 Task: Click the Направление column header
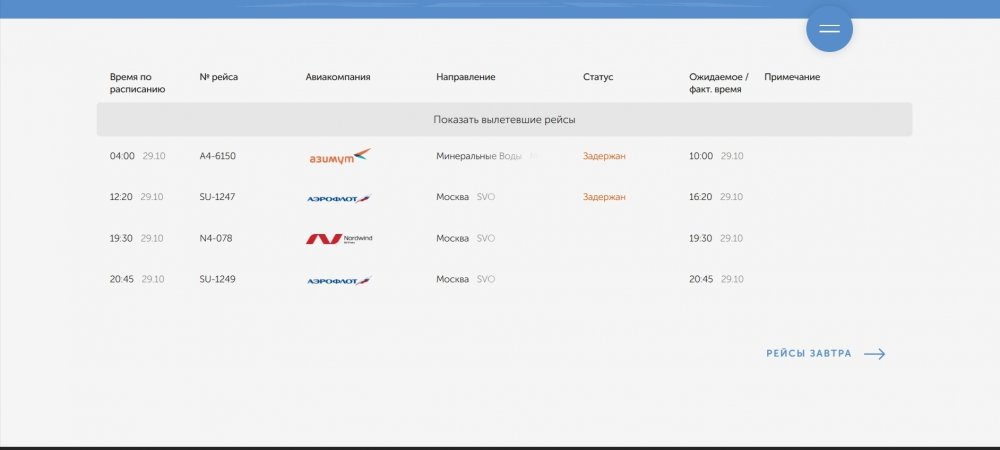(466, 77)
